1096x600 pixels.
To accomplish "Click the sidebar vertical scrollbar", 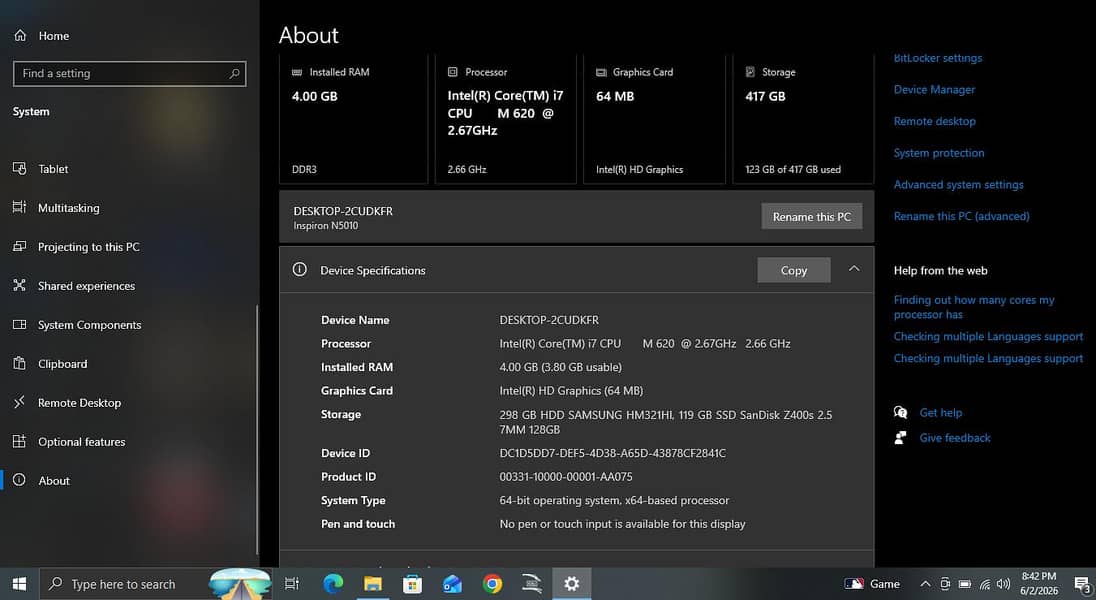I will pos(257,430).
